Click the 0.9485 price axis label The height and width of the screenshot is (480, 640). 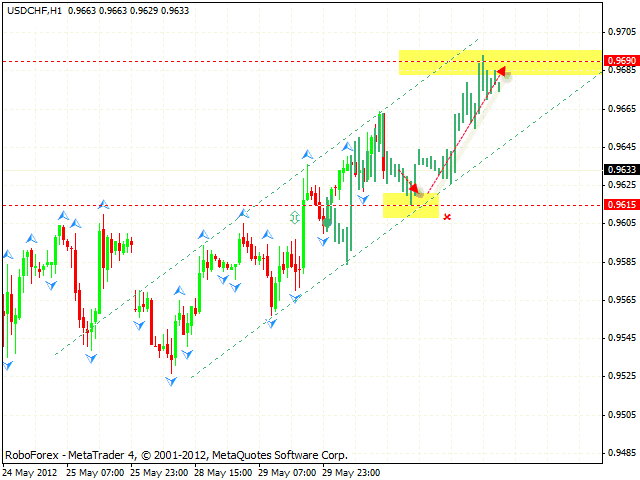[620, 452]
